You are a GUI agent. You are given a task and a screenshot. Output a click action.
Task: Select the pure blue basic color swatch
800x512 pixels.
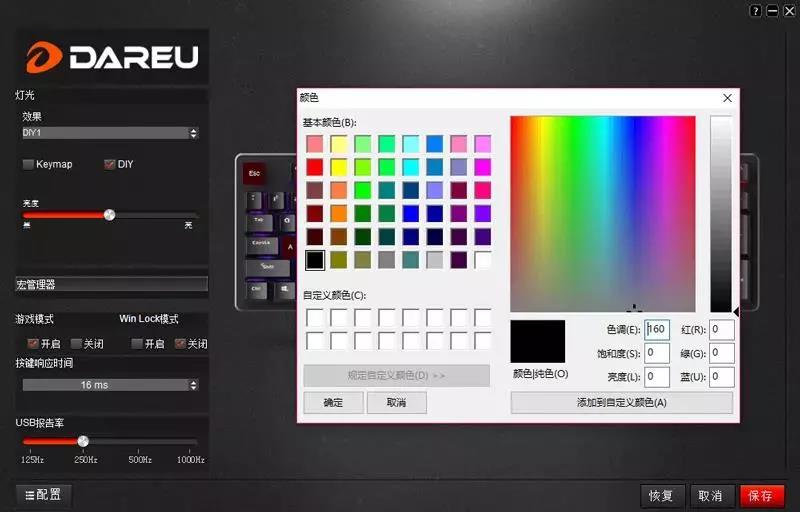(411, 214)
